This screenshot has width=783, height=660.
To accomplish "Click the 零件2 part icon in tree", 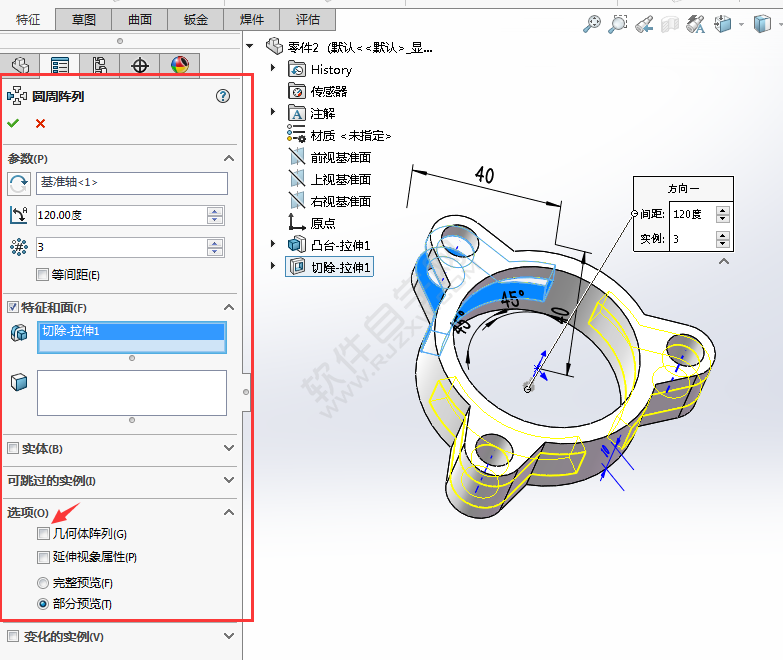I will tap(275, 46).
